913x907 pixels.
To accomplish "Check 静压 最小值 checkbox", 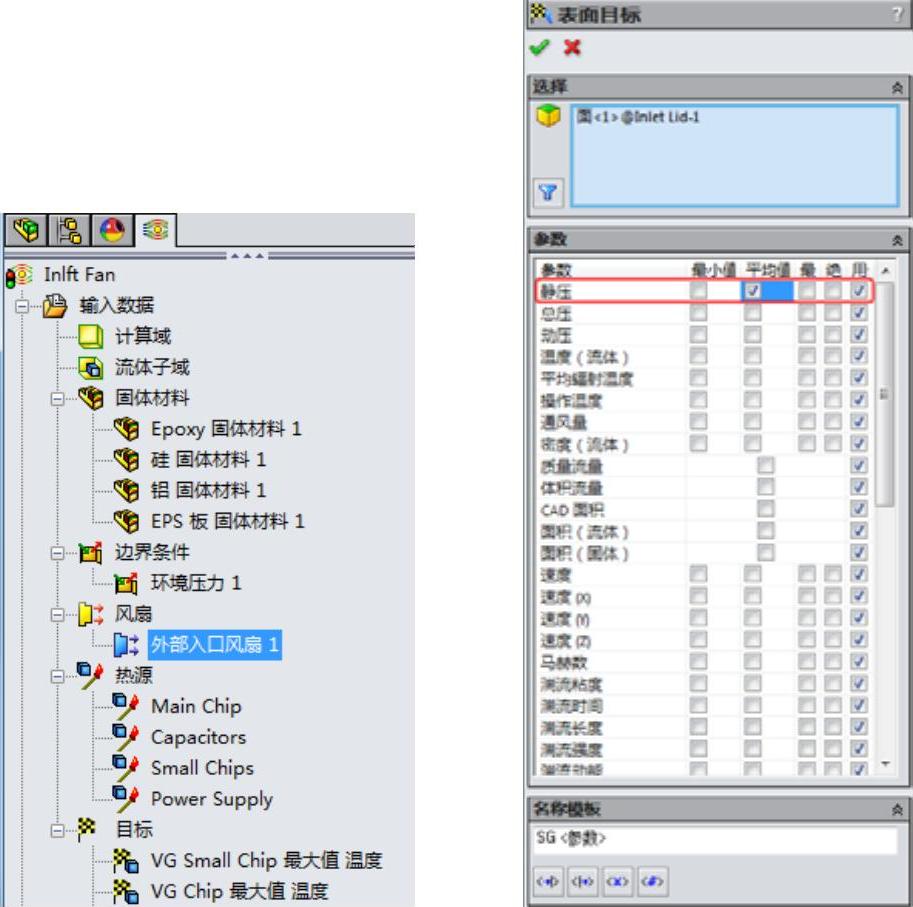I will pyautogui.click(x=698, y=290).
